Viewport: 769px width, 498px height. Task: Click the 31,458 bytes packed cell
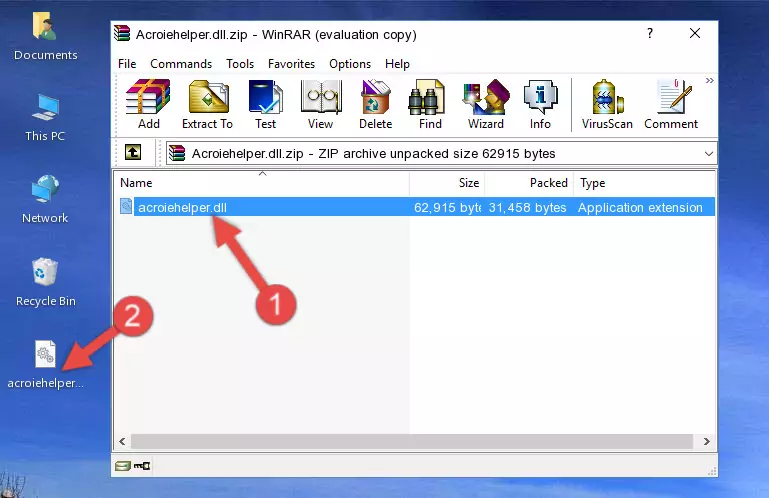point(528,208)
